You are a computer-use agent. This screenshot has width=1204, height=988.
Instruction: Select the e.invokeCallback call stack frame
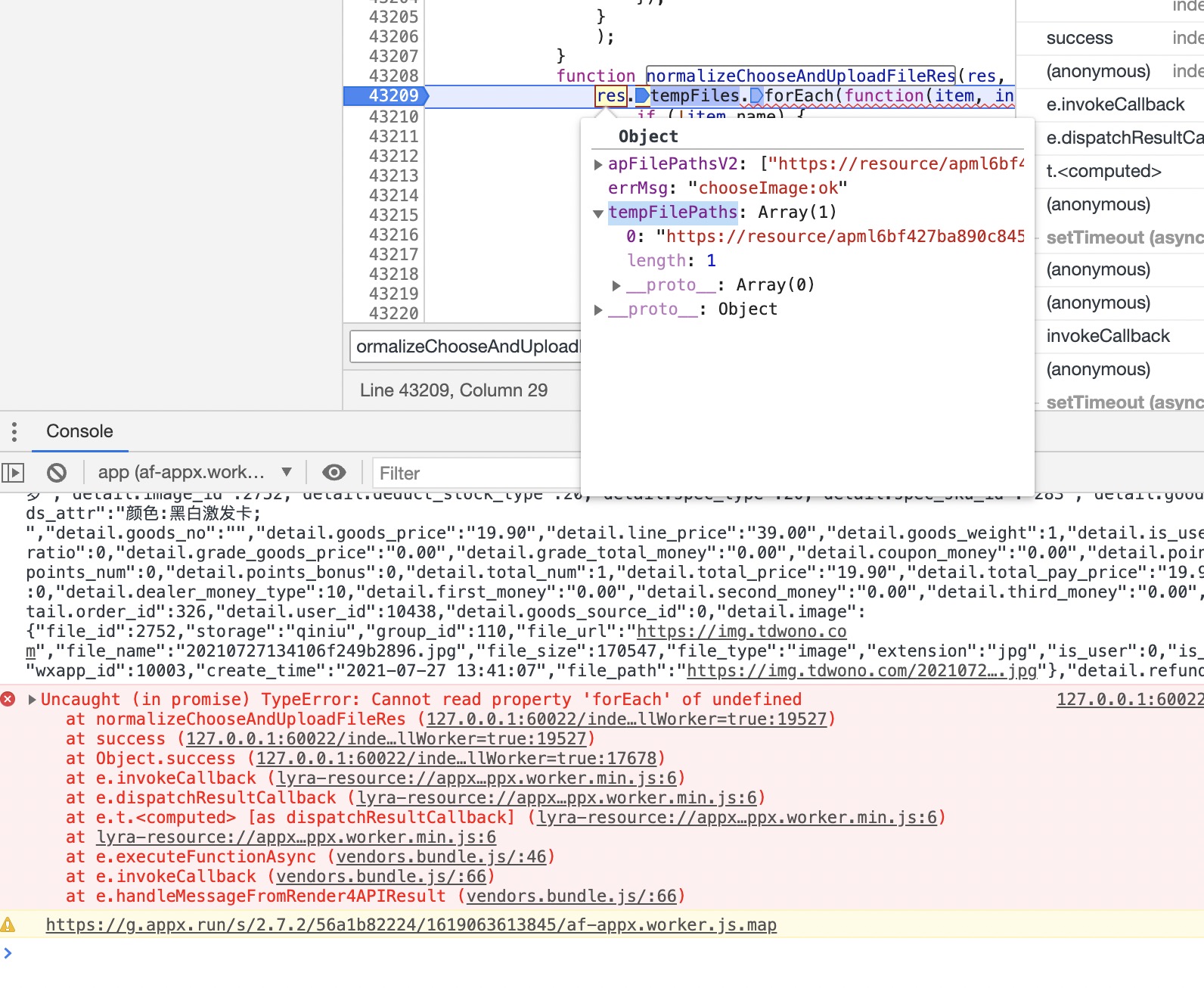point(1115,104)
